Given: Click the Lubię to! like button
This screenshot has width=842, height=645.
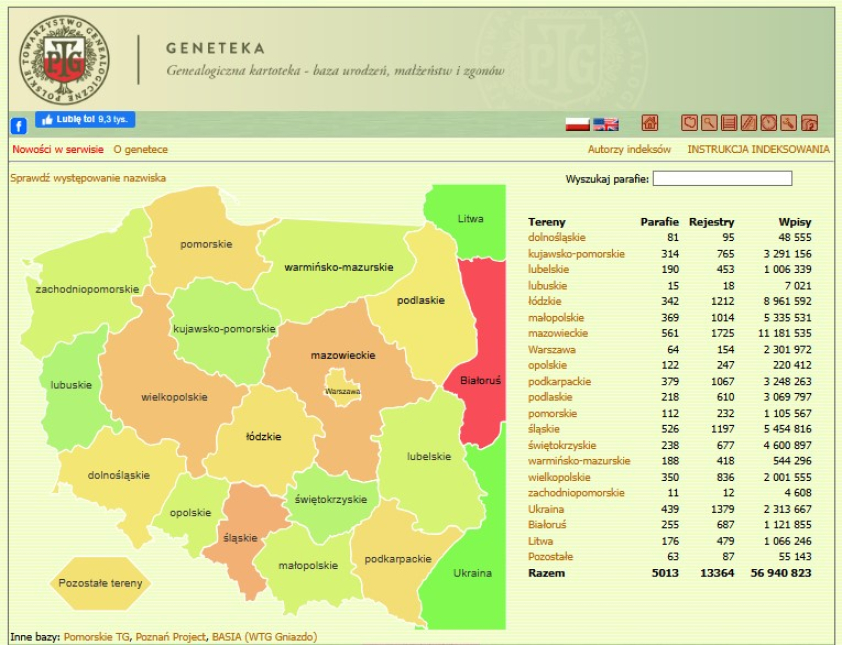Looking at the screenshot, I should (x=85, y=119).
